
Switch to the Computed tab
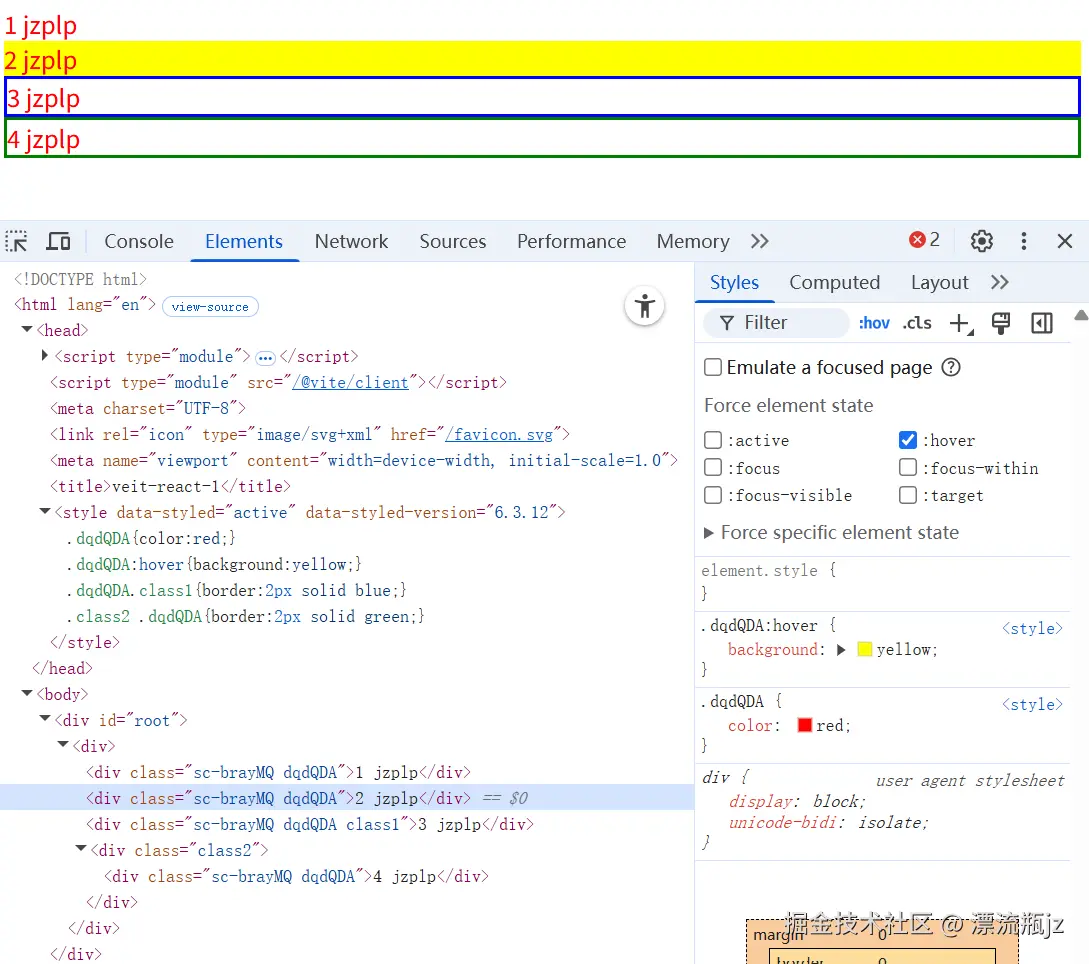[x=834, y=282]
